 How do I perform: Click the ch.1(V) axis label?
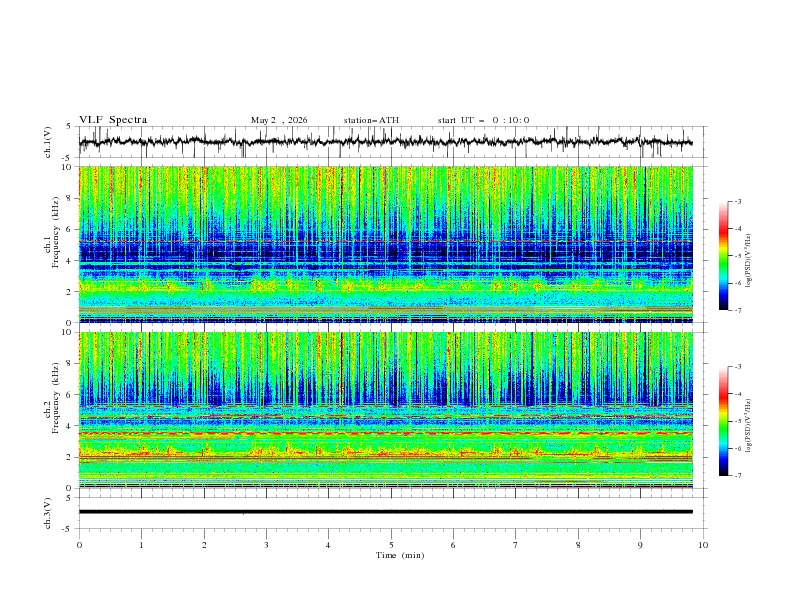tap(48, 142)
